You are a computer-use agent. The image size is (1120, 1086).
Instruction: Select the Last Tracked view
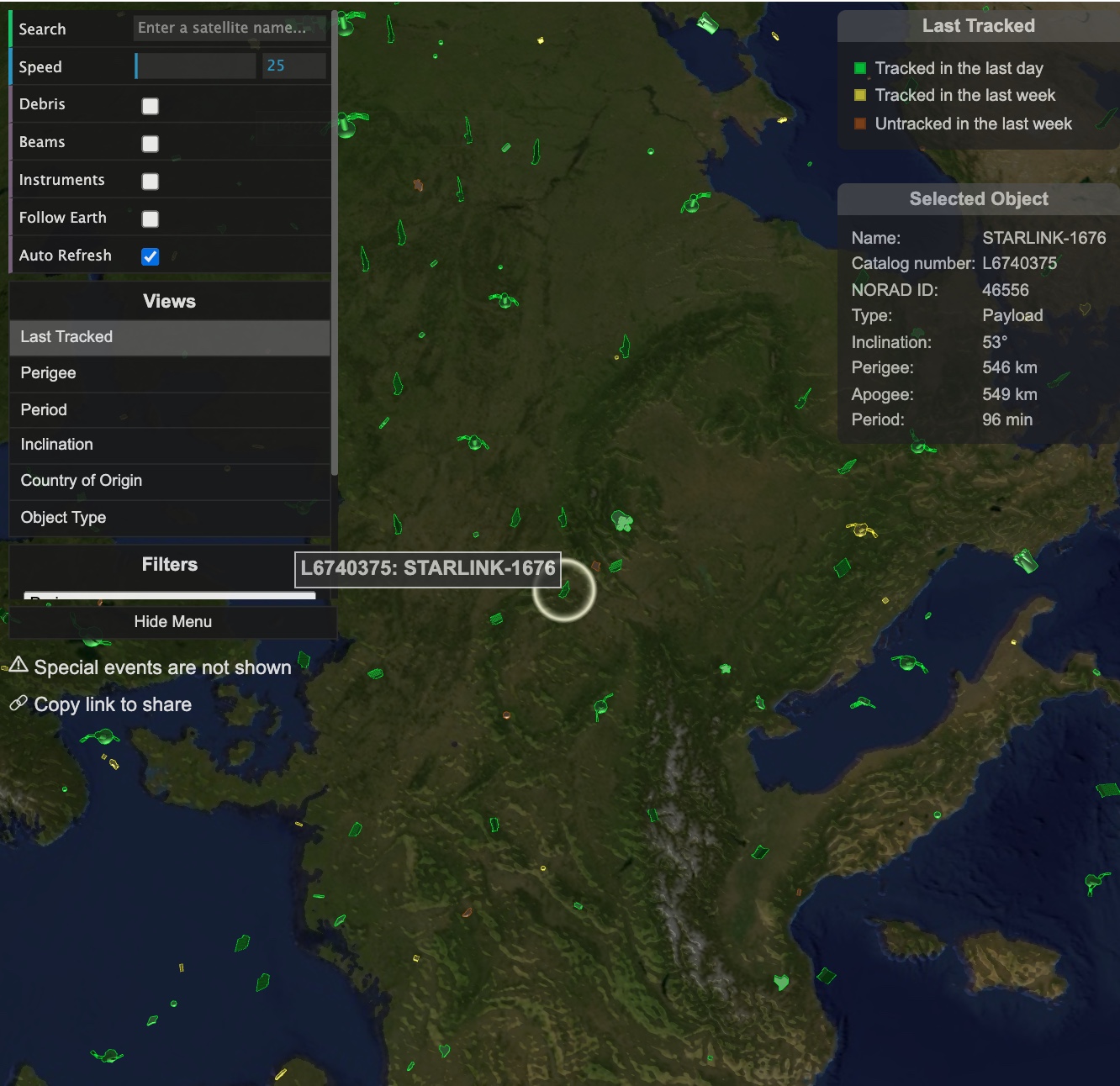pyautogui.click(x=170, y=337)
